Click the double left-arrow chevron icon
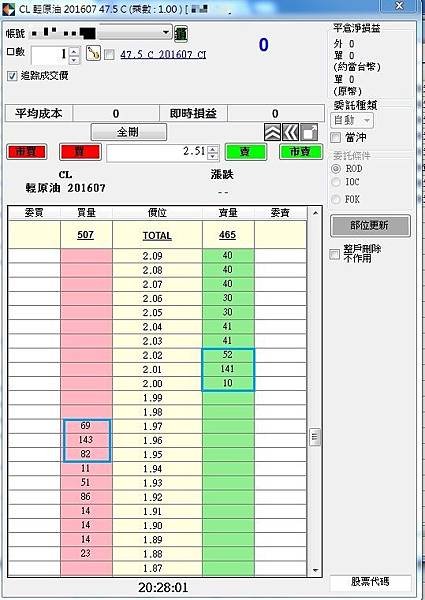 [x=290, y=132]
